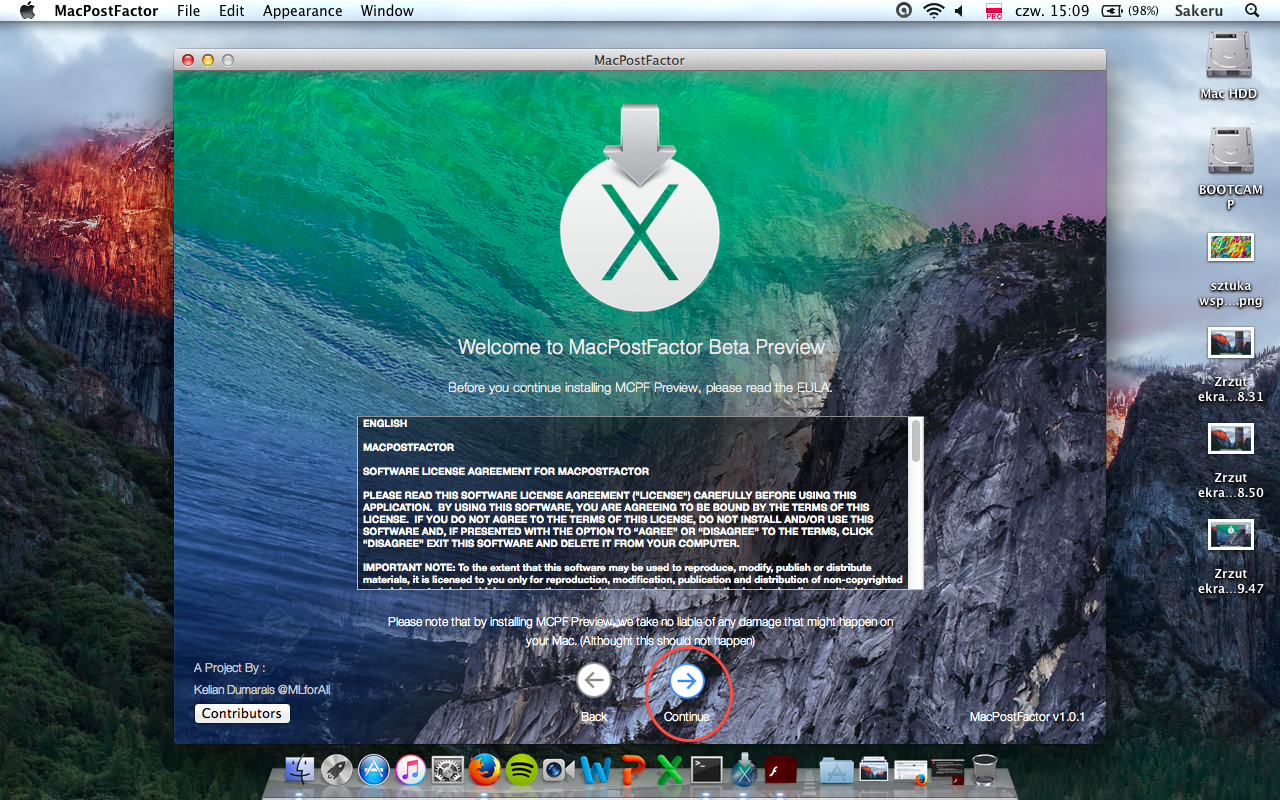
Task: Open Spotlight search magnifier
Action: tap(1252, 11)
